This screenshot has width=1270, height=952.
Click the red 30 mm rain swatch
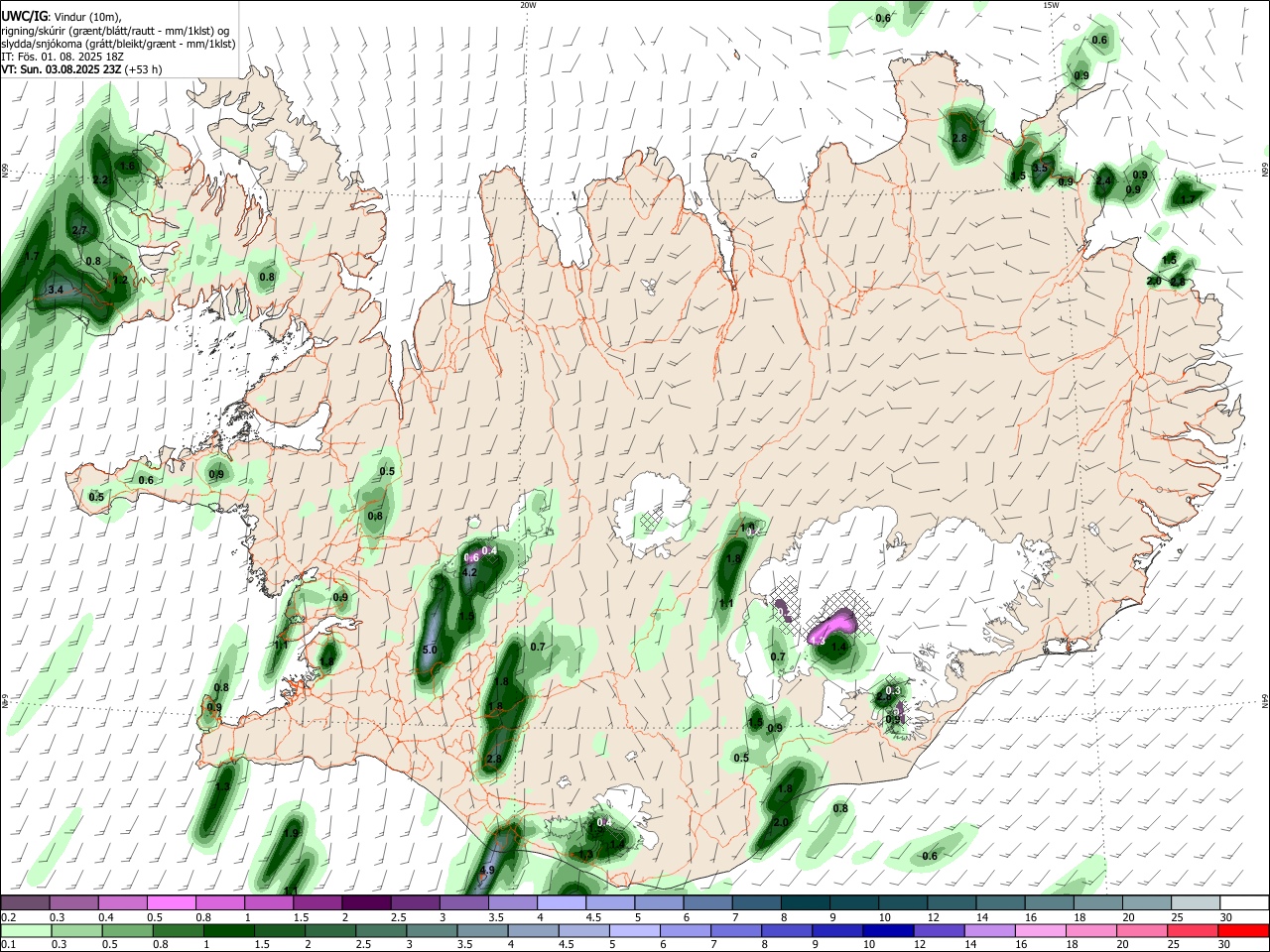pyautogui.click(x=1243, y=931)
